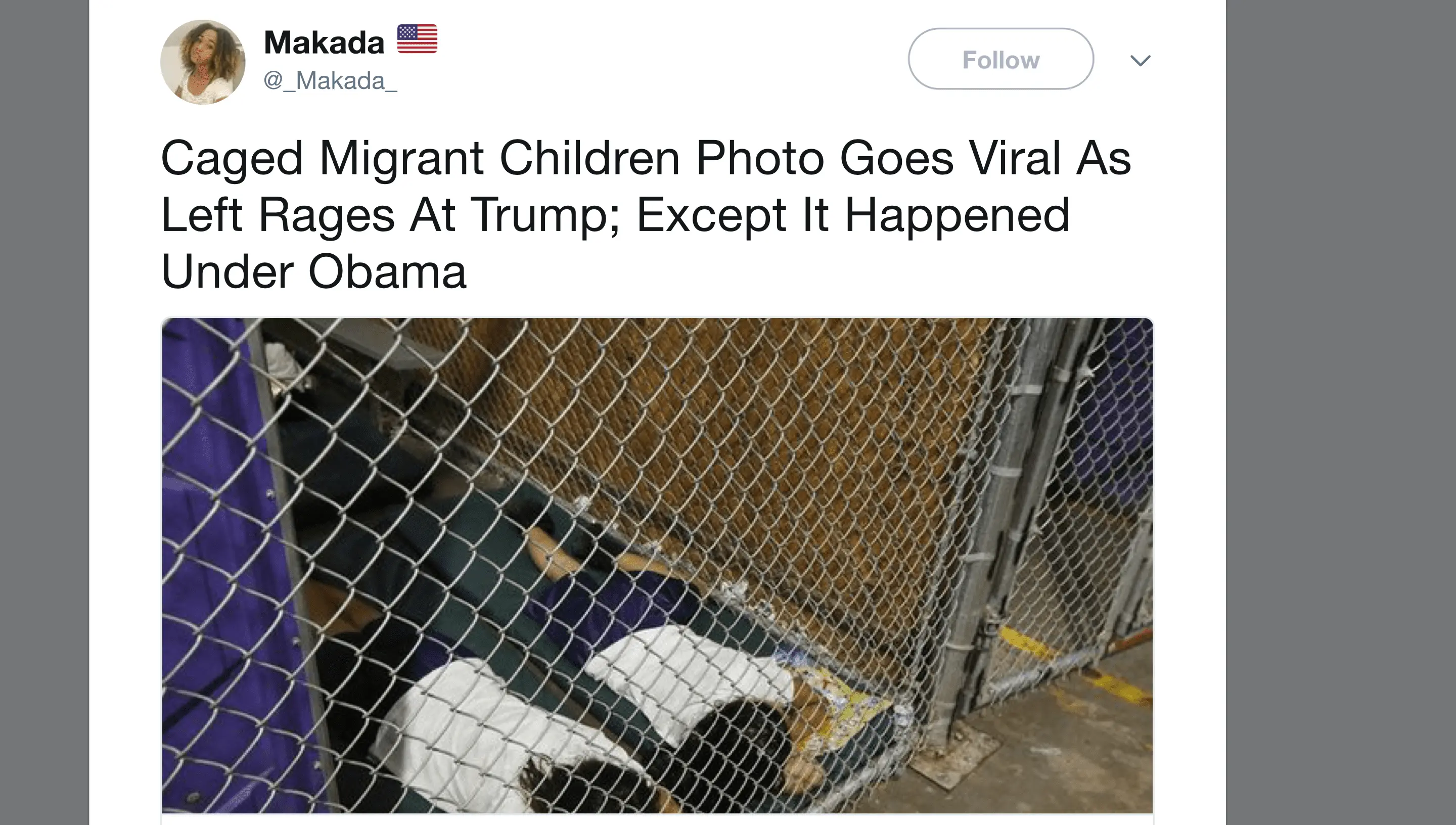Click the tweet headline text
Viewport: 1456px width, 825px height.
[646, 214]
